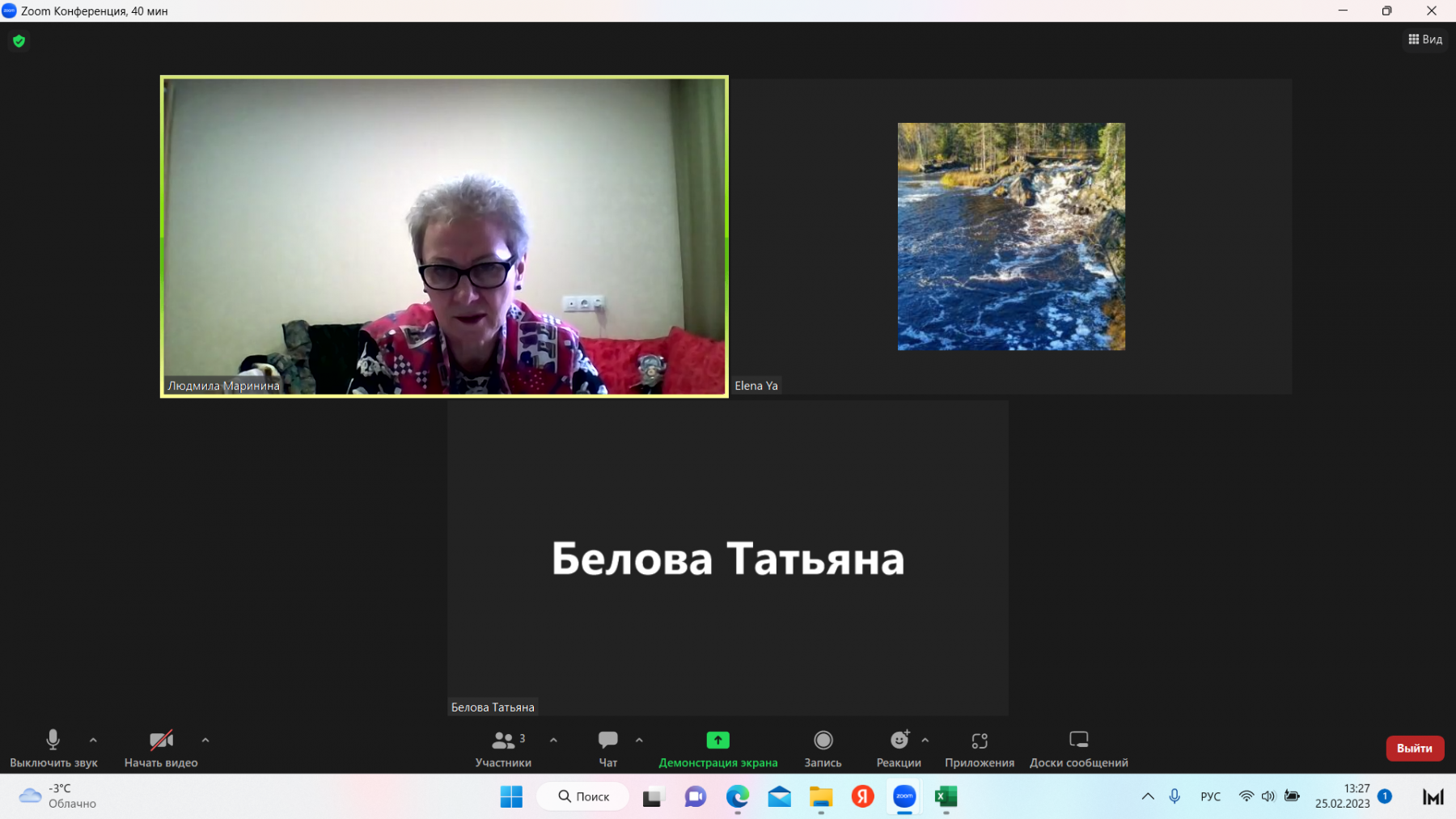Open Доски сообщений whiteboards
The image size is (1456, 819).
coord(1078,749)
